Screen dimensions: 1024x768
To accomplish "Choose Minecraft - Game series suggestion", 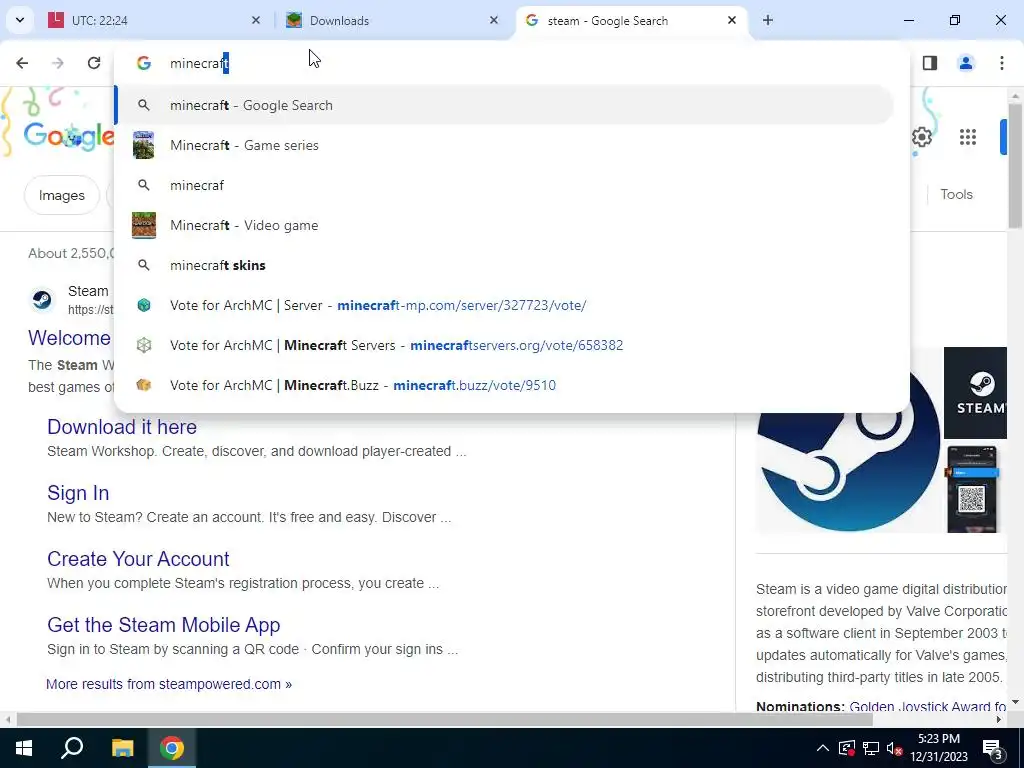I will pos(504,145).
